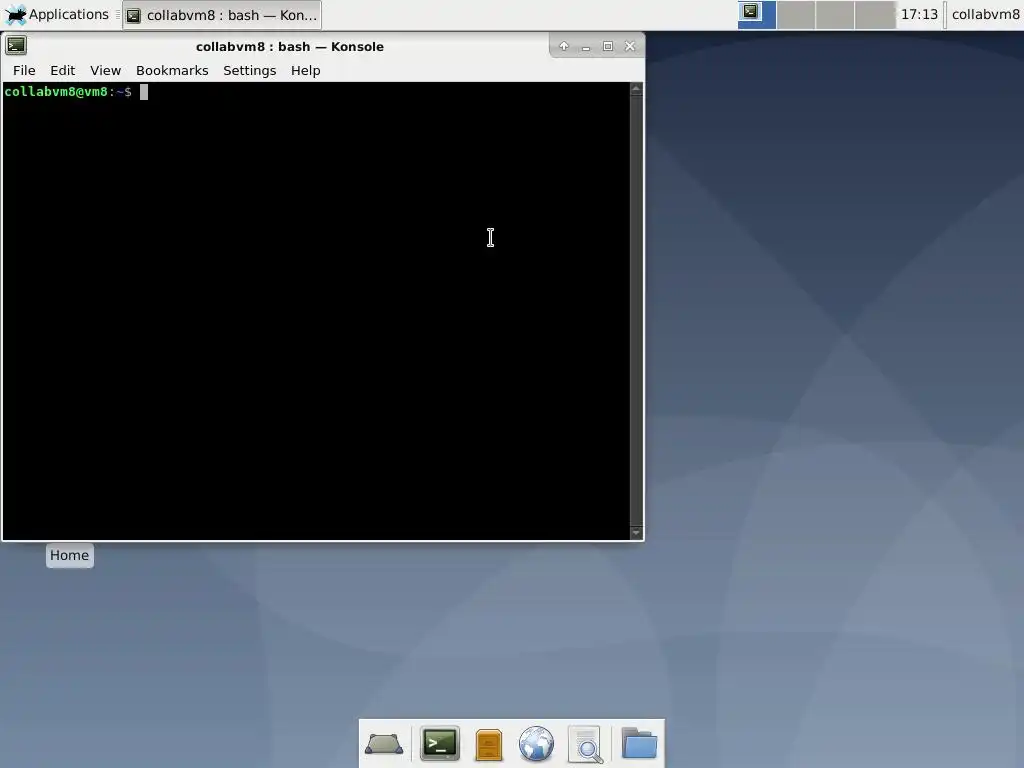Screen dimensions: 1024x768
Task: Switch to the third workspace
Action: tap(835, 14)
